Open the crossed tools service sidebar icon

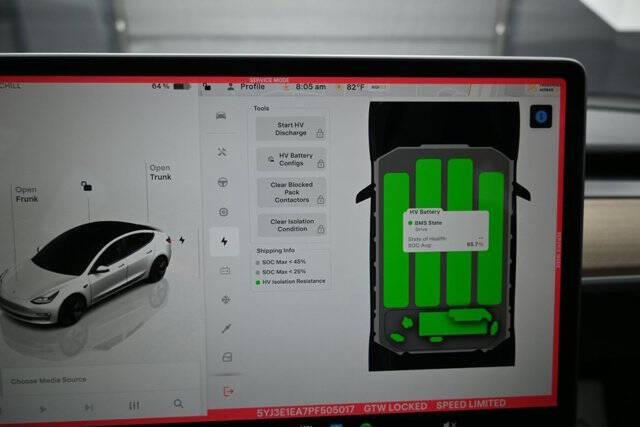(222, 152)
